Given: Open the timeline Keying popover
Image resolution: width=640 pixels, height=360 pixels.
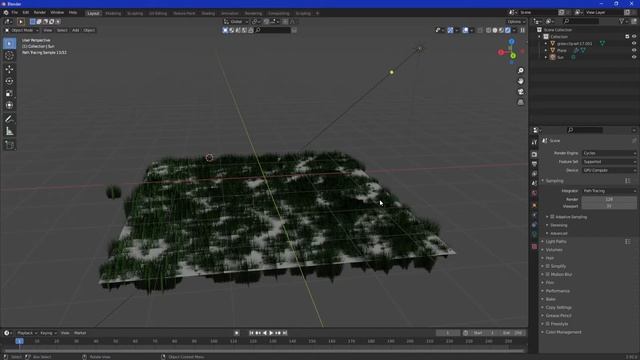Looking at the screenshot, I should pos(48,333).
